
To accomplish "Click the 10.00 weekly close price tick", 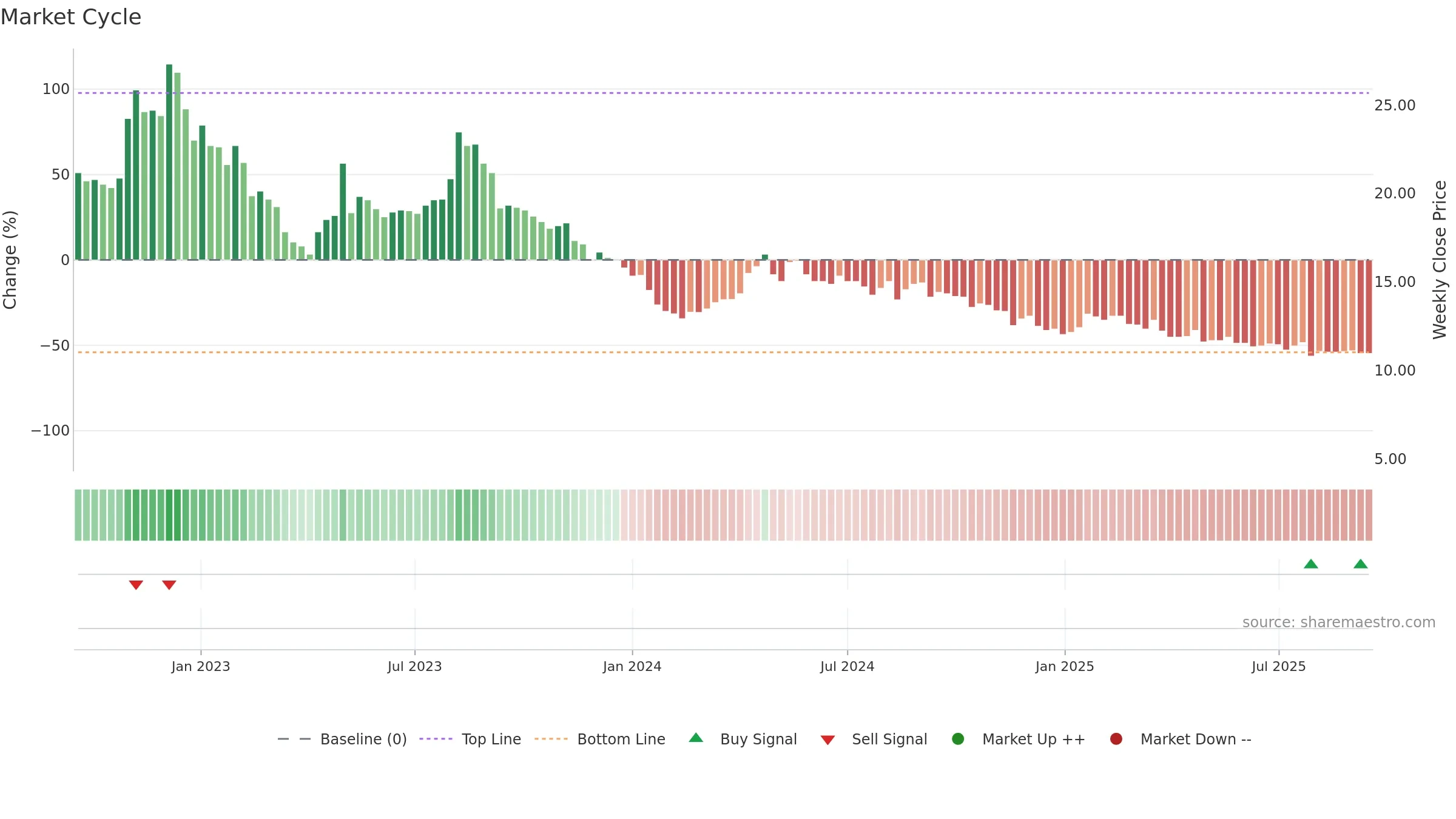I will coord(1395,371).
